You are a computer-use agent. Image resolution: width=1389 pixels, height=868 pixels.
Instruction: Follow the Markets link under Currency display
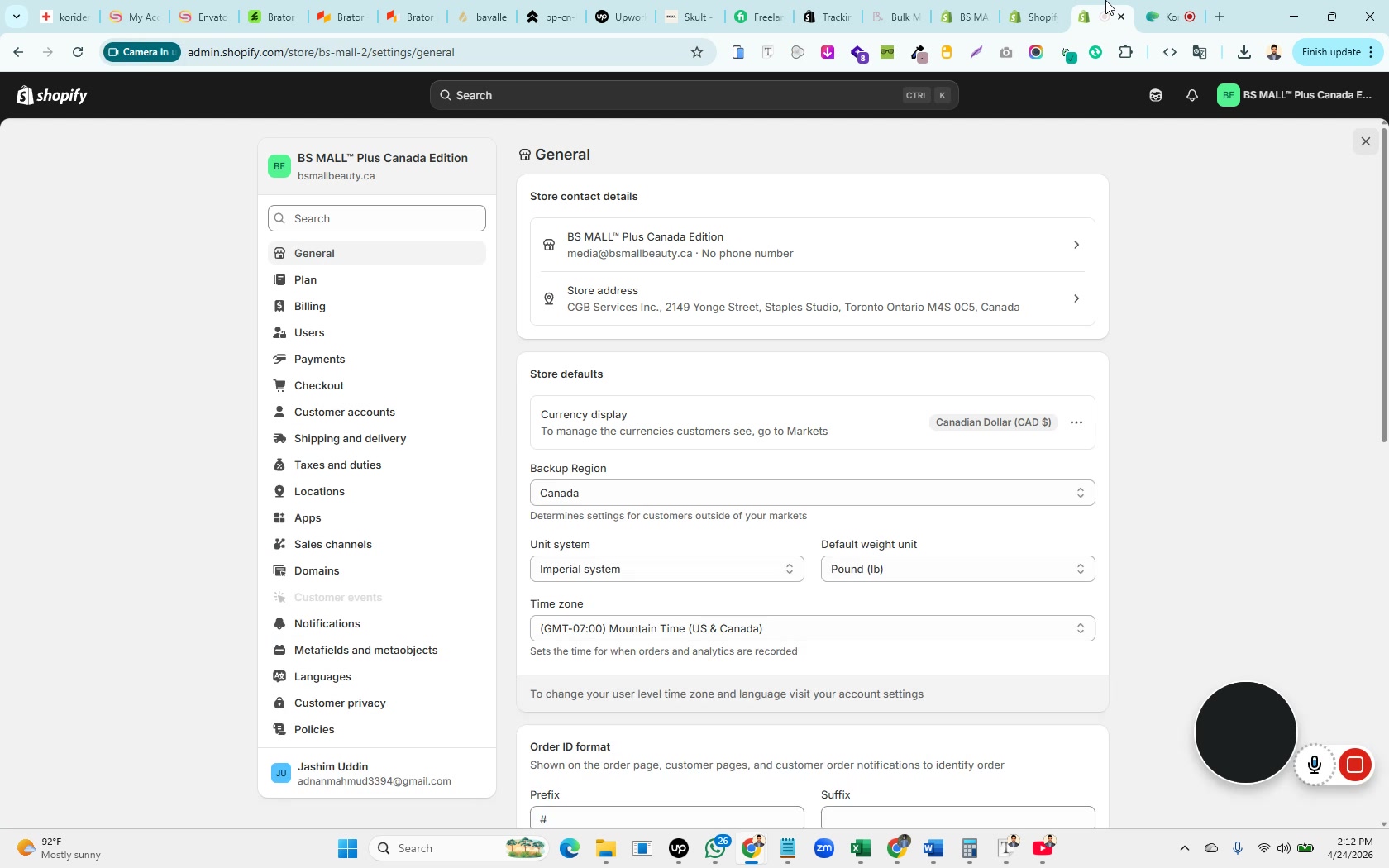(807, 432)
